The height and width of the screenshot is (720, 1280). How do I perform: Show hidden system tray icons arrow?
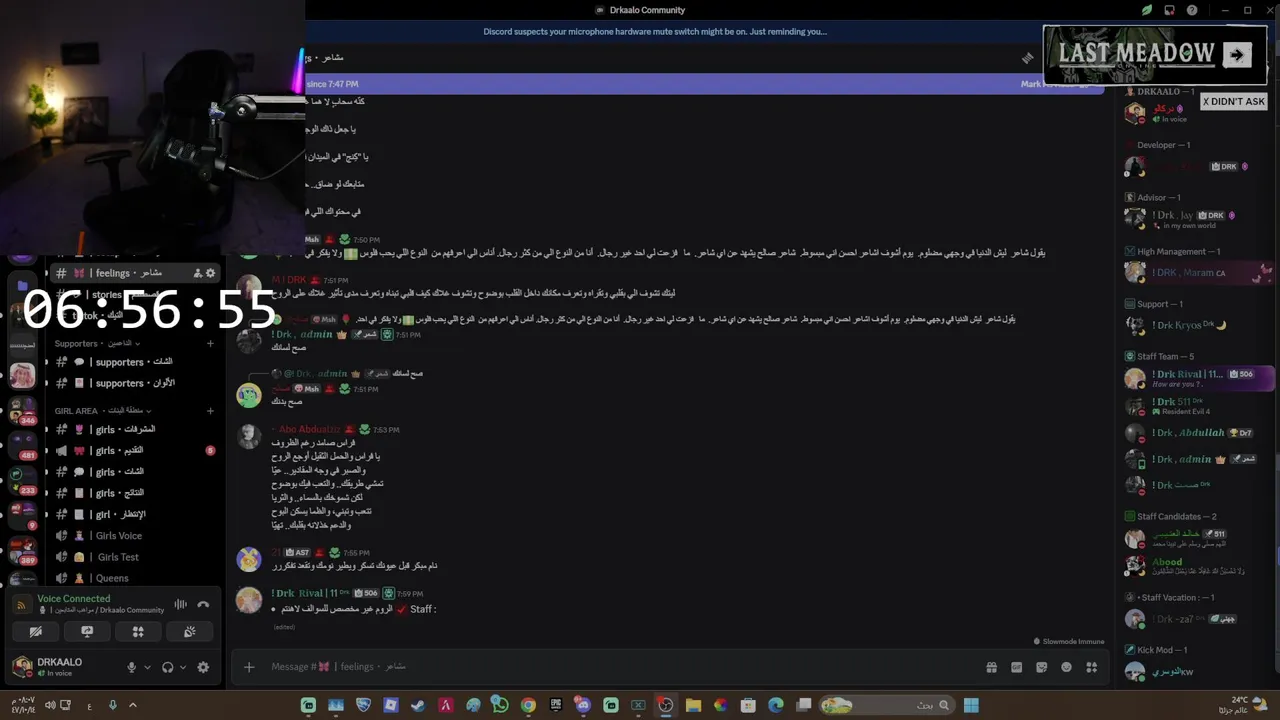(132, 705)
